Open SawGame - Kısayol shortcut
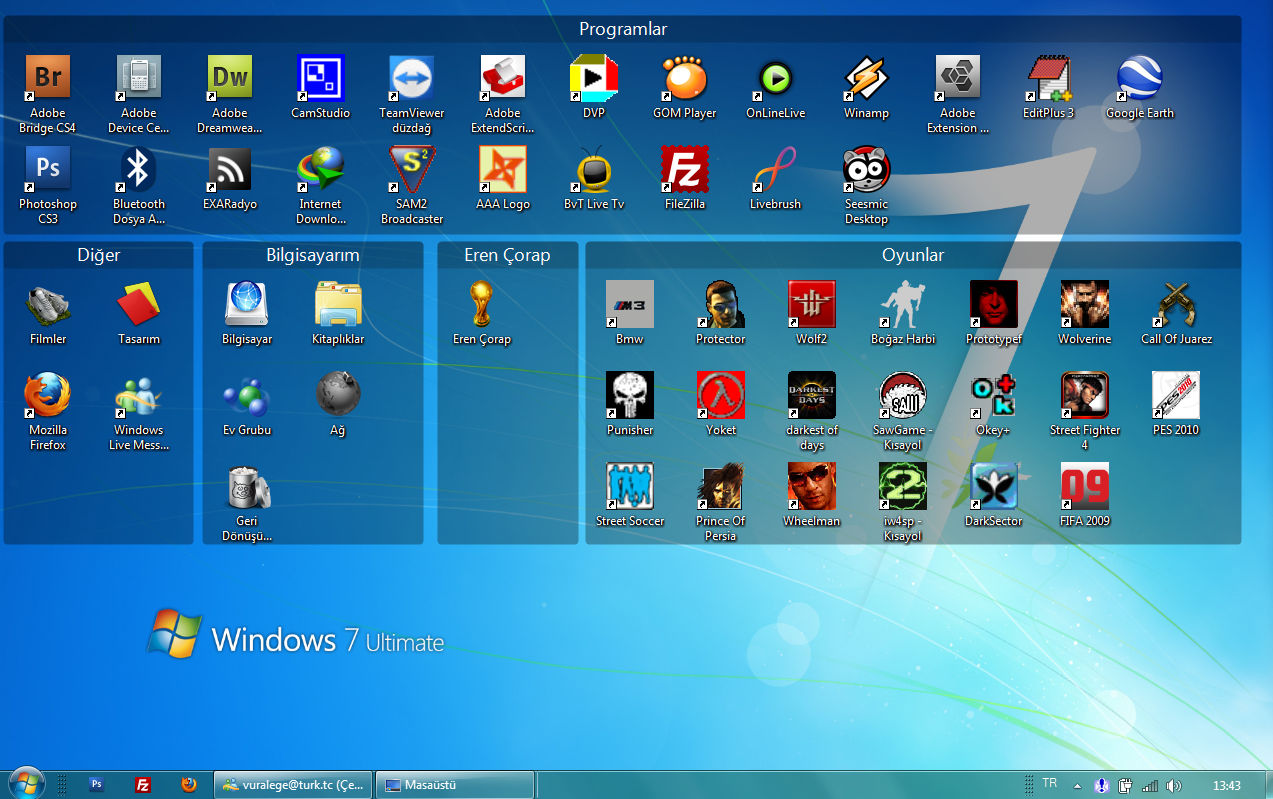Image resolution: width=1273 pixels, height=799 pixels. click(x=903, y=395)
